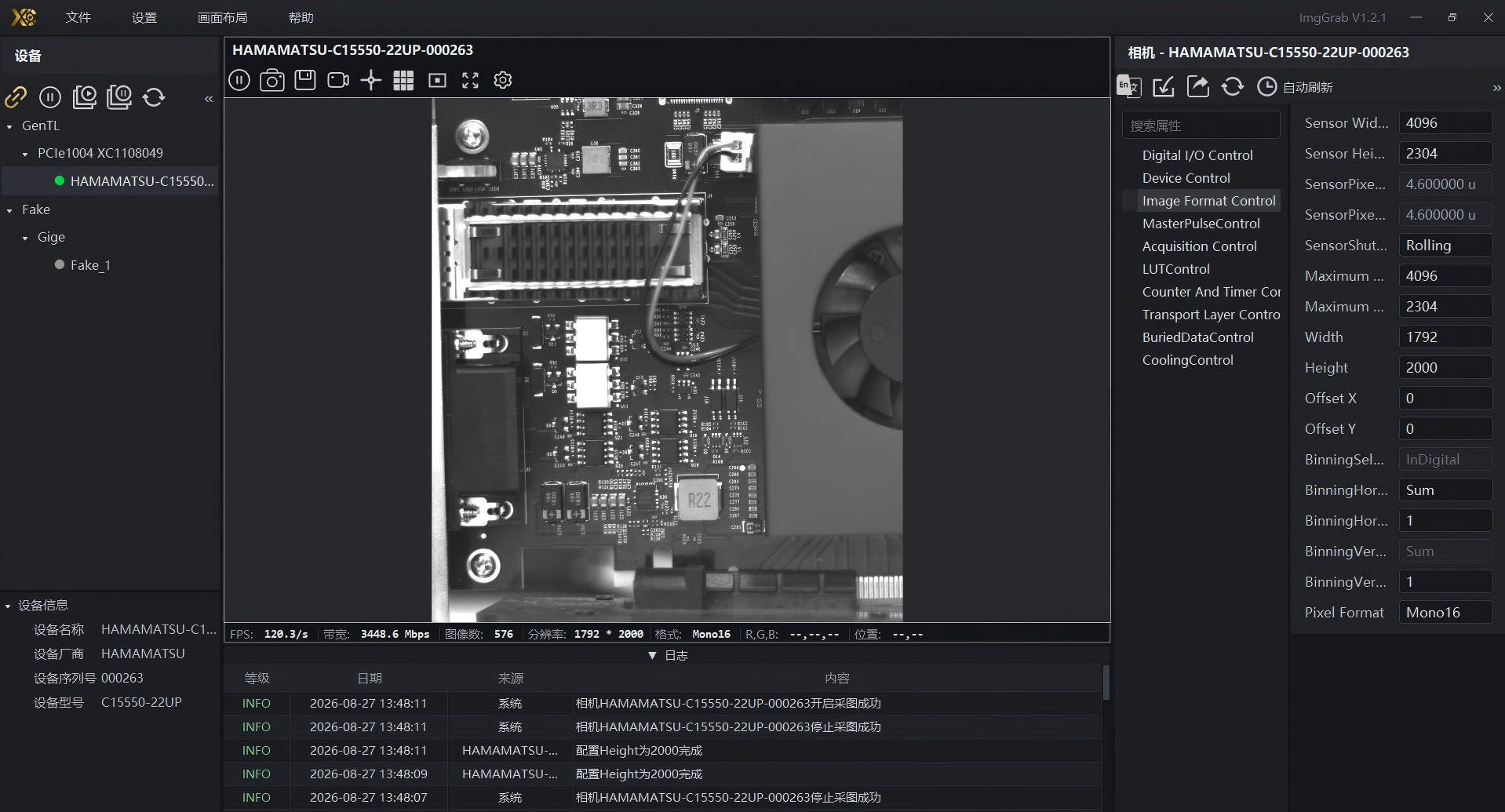Open MasterPulseControl category

tap(1201, 224)
